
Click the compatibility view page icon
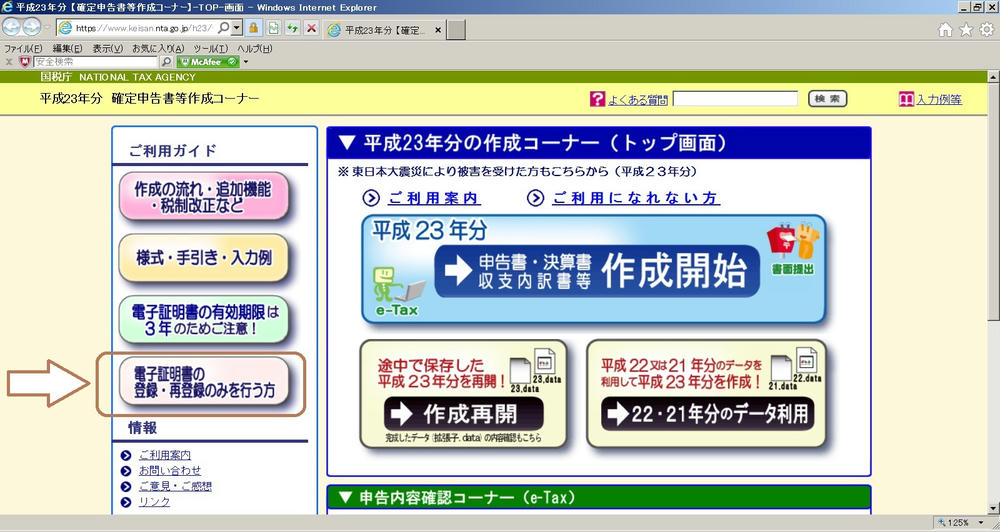click(274, 28)
